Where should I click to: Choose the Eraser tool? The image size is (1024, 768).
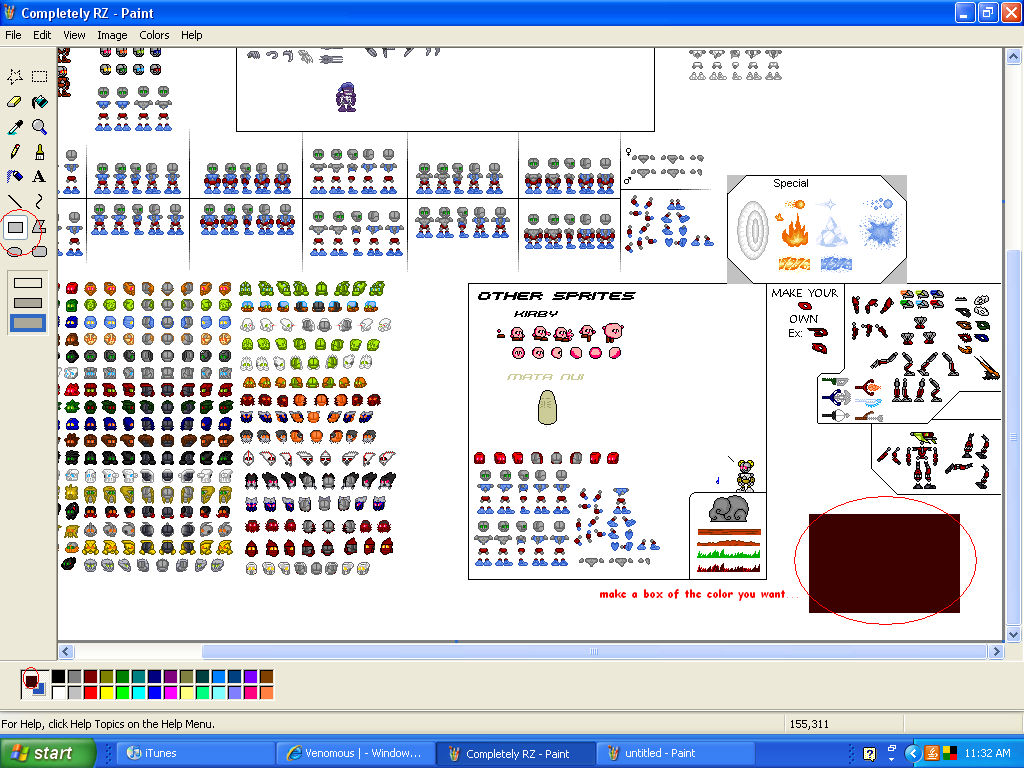(x=15, y=101)
